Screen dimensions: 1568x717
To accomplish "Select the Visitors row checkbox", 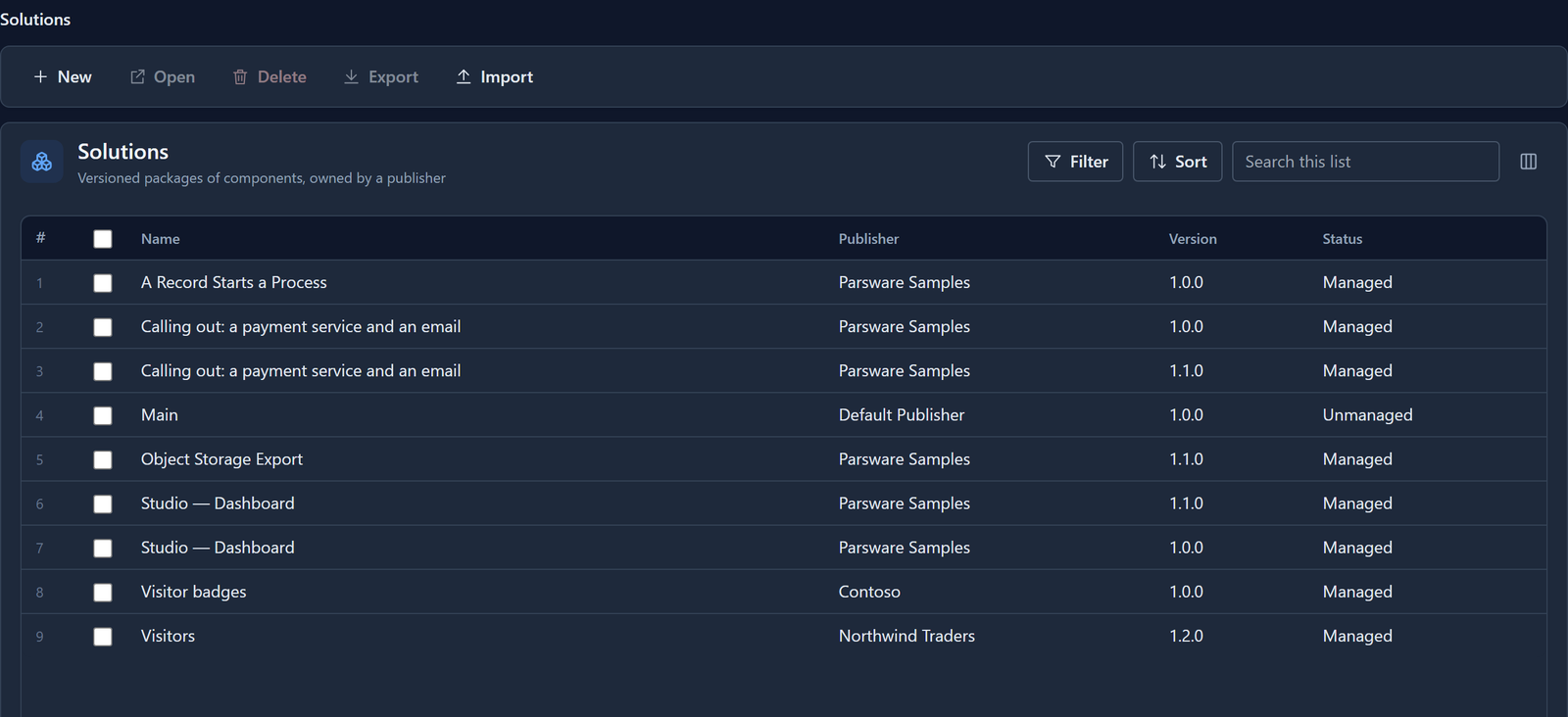I will pos(103,637).
